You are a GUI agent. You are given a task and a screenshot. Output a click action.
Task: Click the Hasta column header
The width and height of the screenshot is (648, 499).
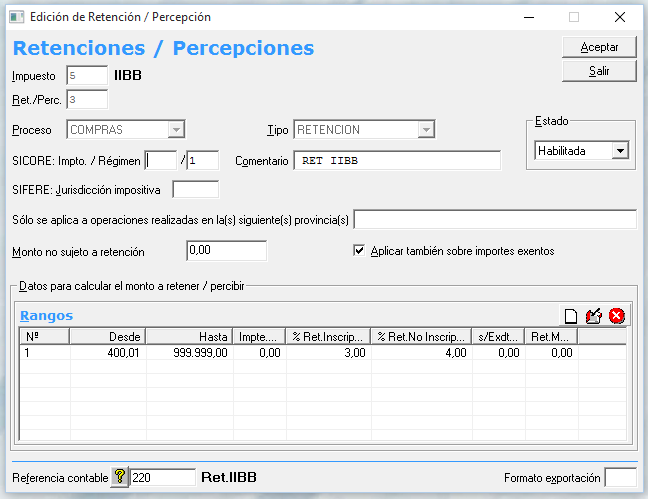coord(189,337)
